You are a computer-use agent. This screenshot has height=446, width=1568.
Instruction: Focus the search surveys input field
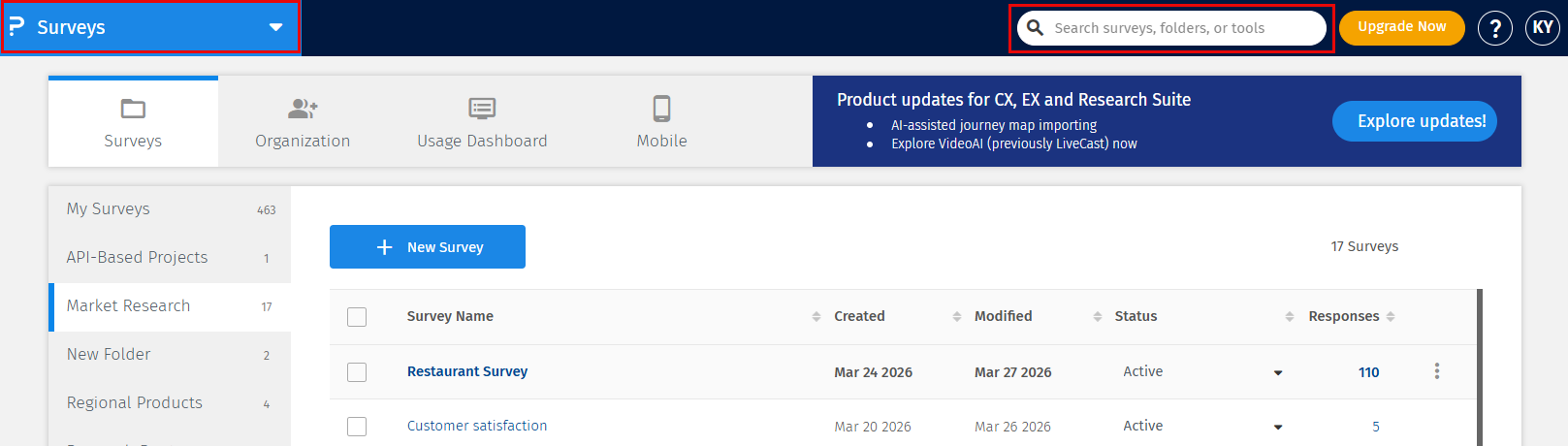pyautogui.click(x=1183, y=28)
